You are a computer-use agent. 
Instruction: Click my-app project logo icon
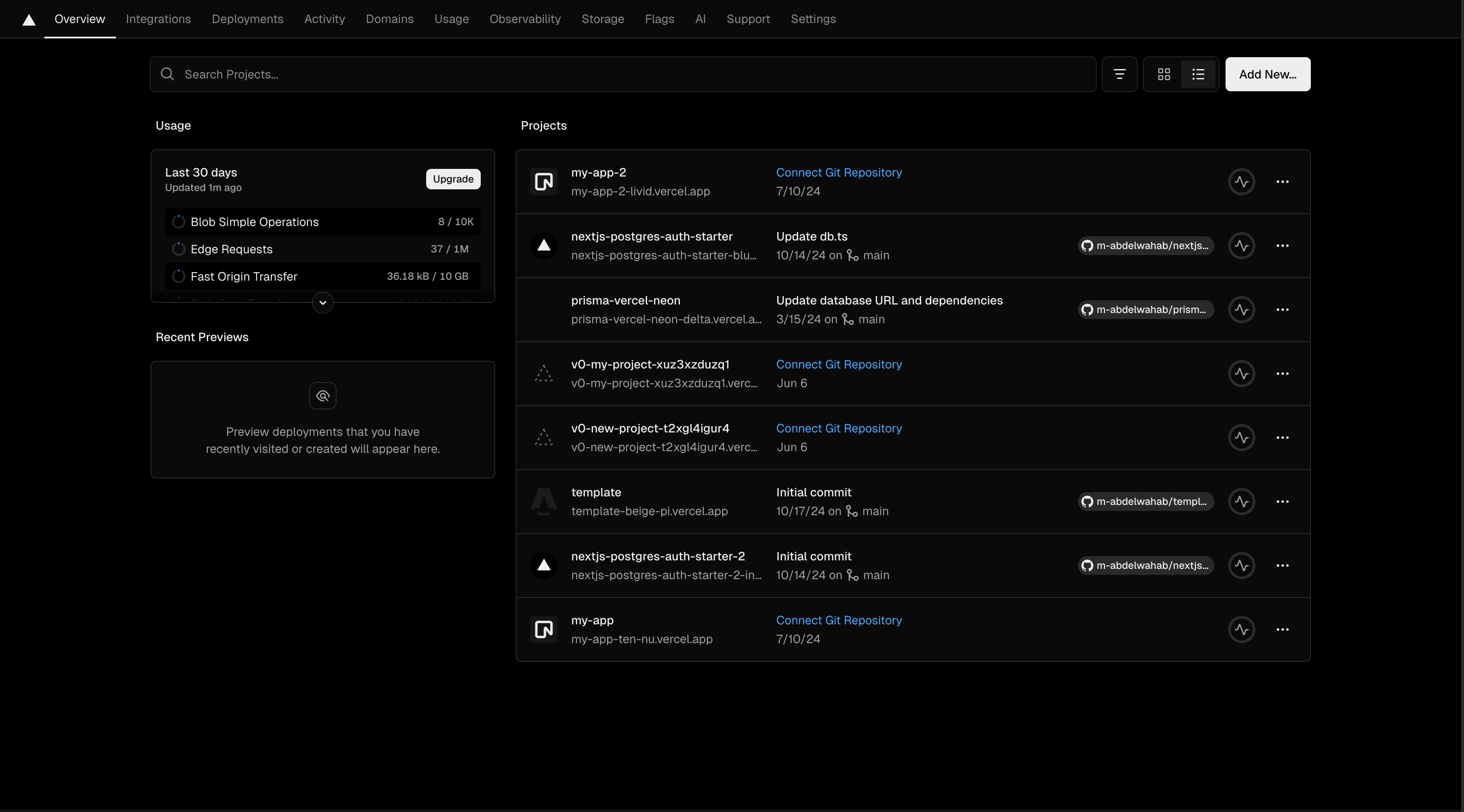(543, 629)
